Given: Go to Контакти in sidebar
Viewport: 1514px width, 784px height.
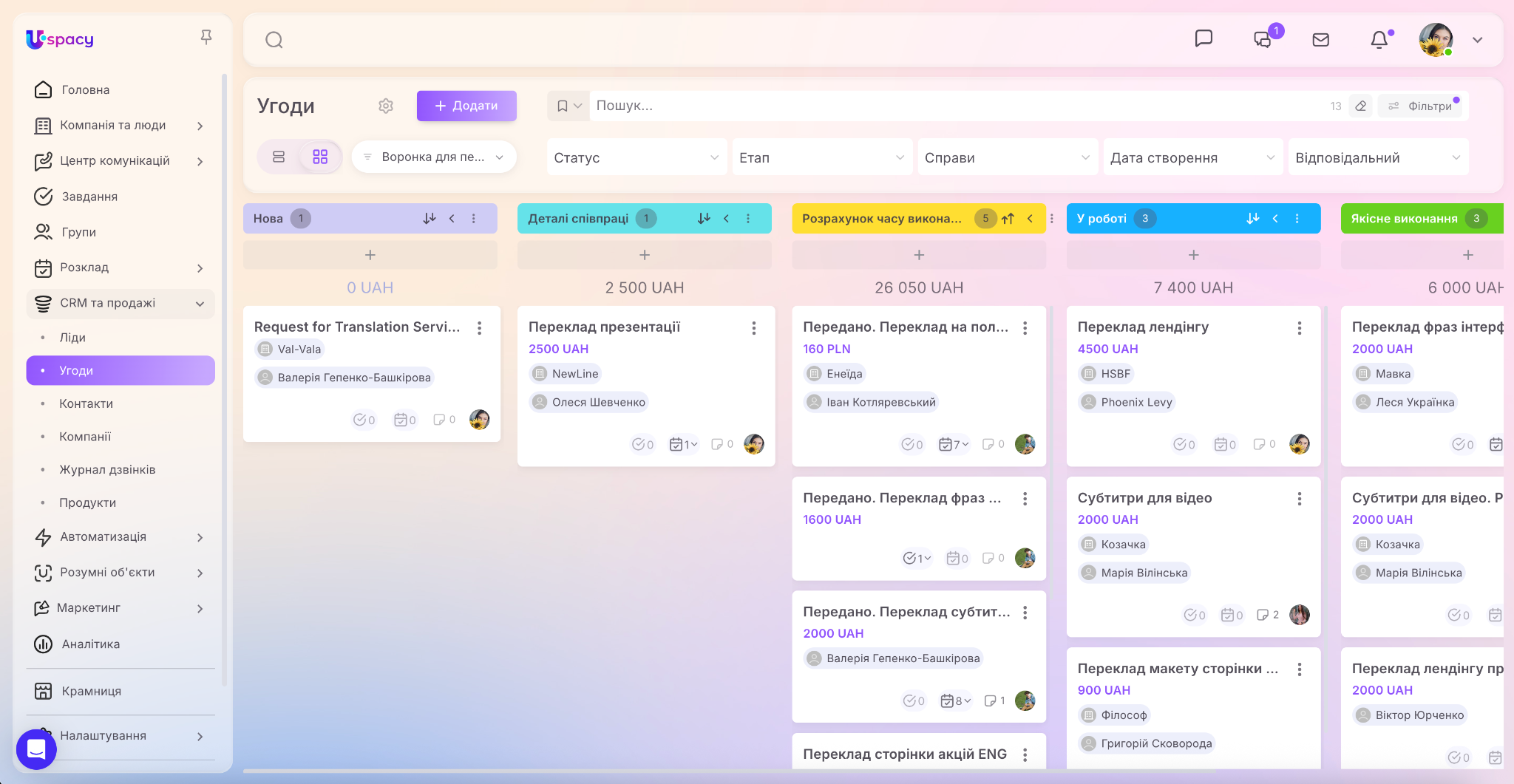Looking at the screenshot, I should pyautogui.click(x=86, y=403).
